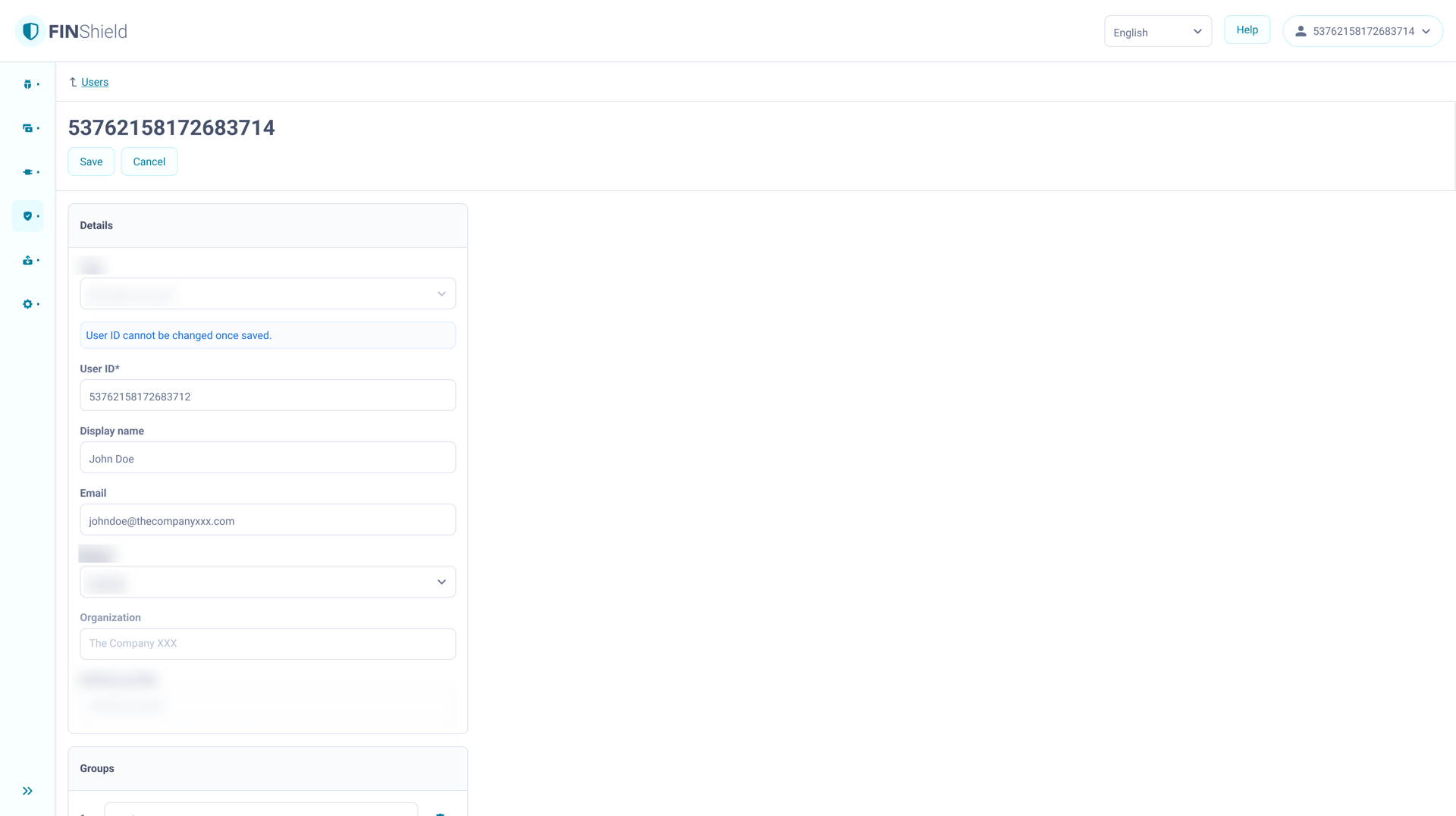Open the bug icon sidebar menu
1456x816 pixels.
(x=28, y=84)
